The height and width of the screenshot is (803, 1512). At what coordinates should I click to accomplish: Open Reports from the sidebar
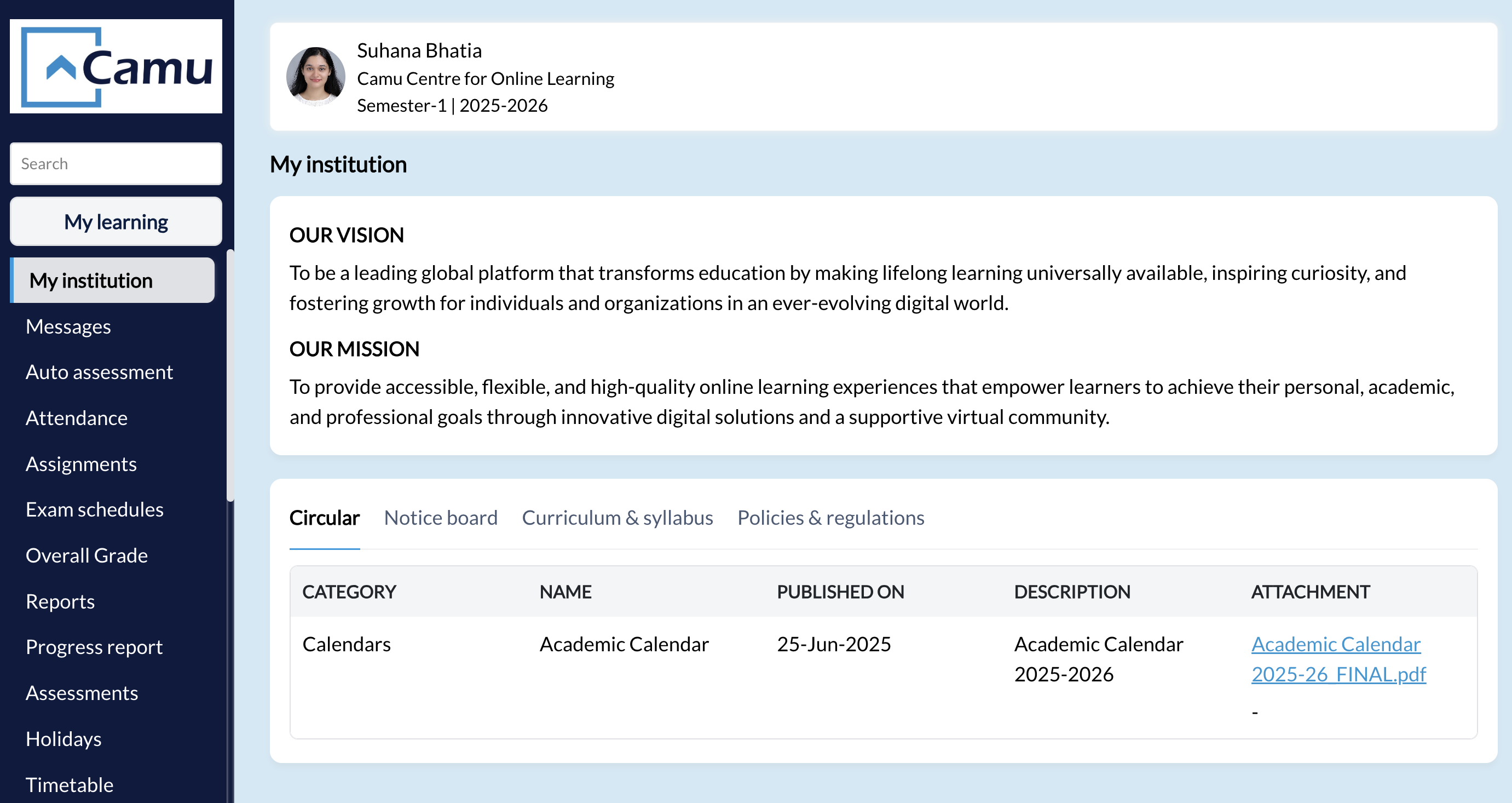coord(60,601)
